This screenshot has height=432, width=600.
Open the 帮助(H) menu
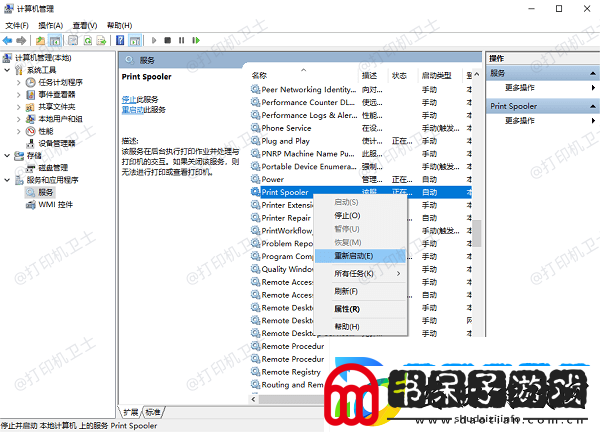[x=119, y=26]
